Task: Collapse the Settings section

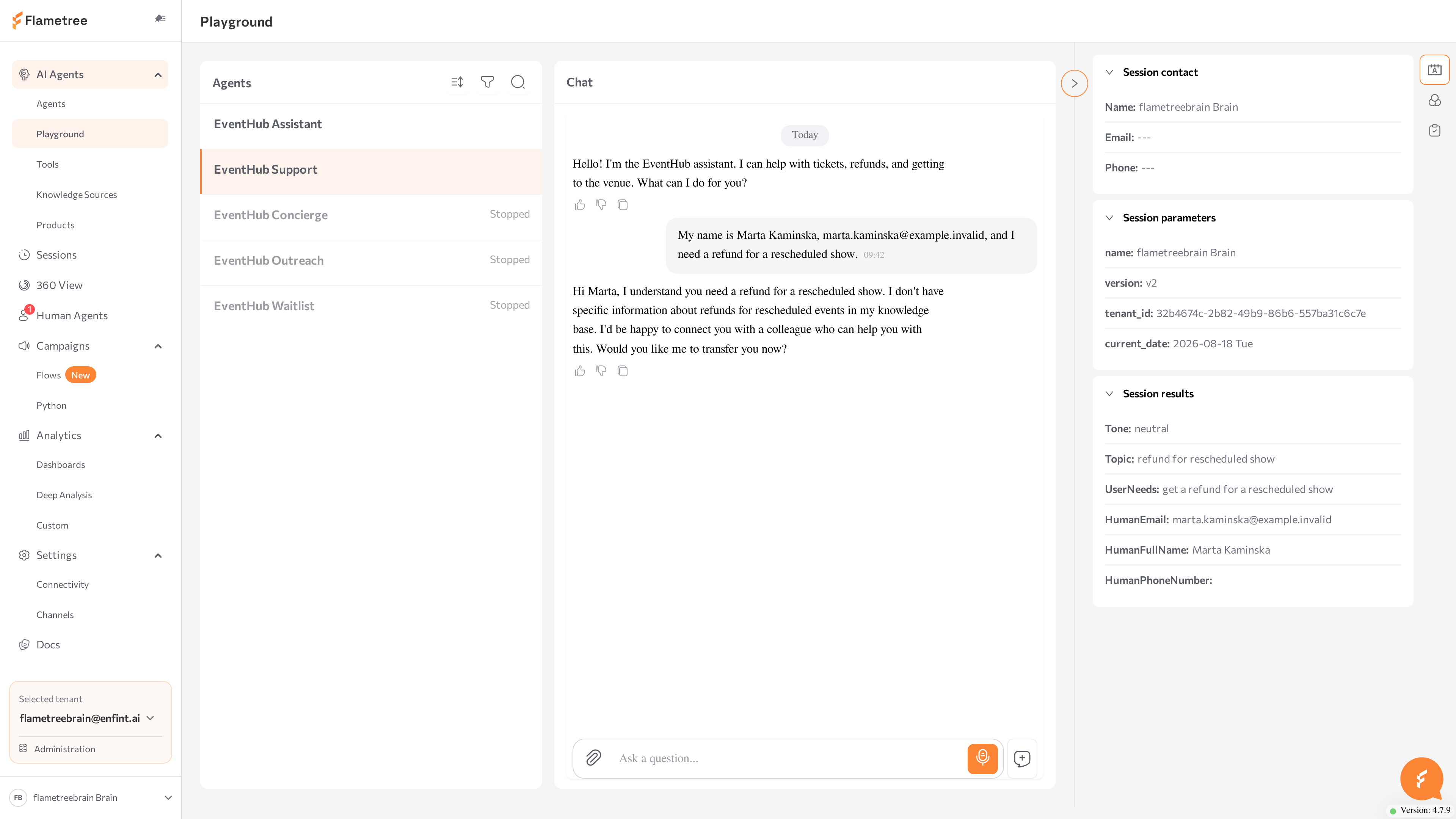Action: point(158,555)
